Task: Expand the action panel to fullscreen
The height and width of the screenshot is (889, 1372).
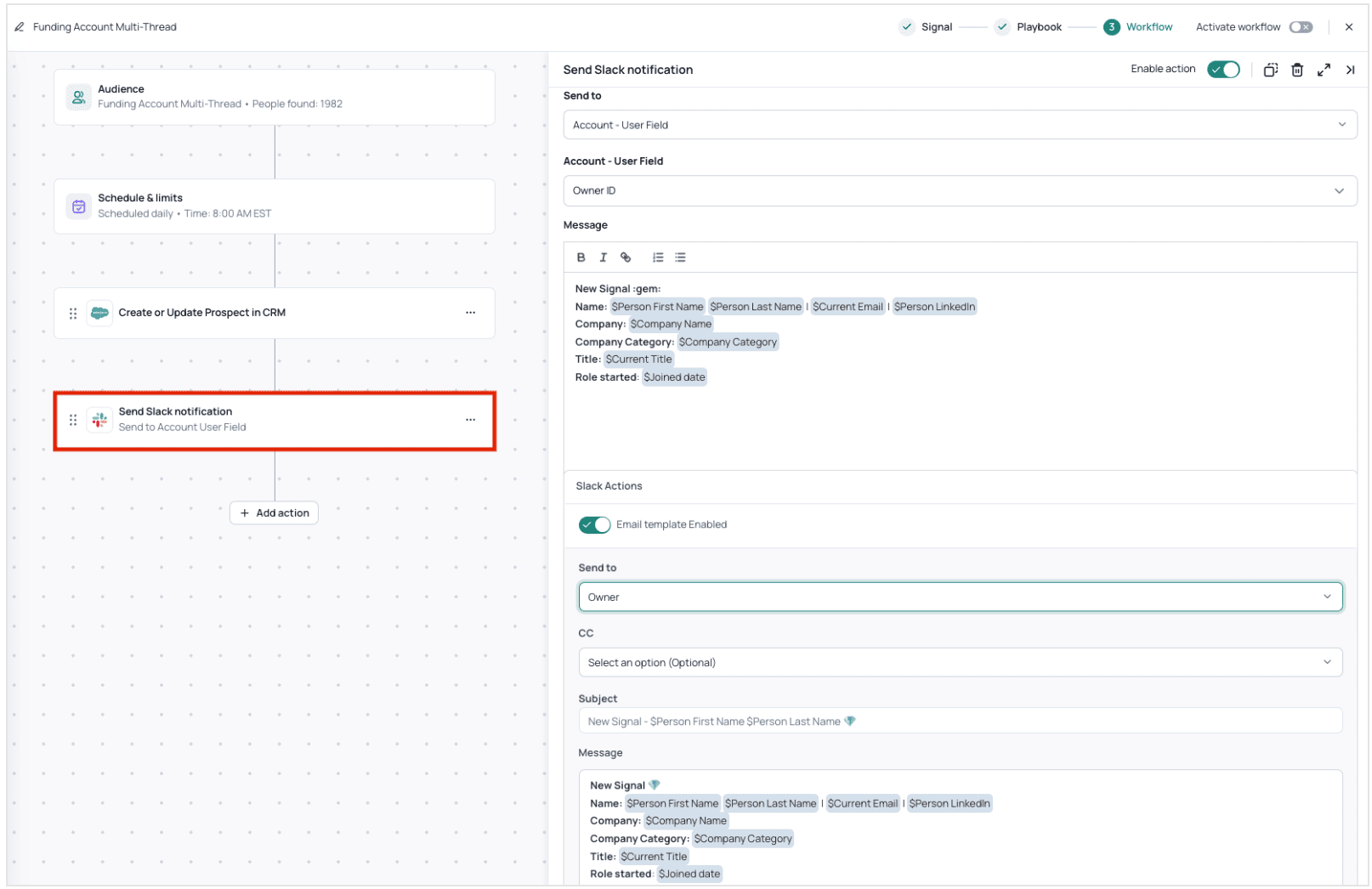Action: point(1324,70)
